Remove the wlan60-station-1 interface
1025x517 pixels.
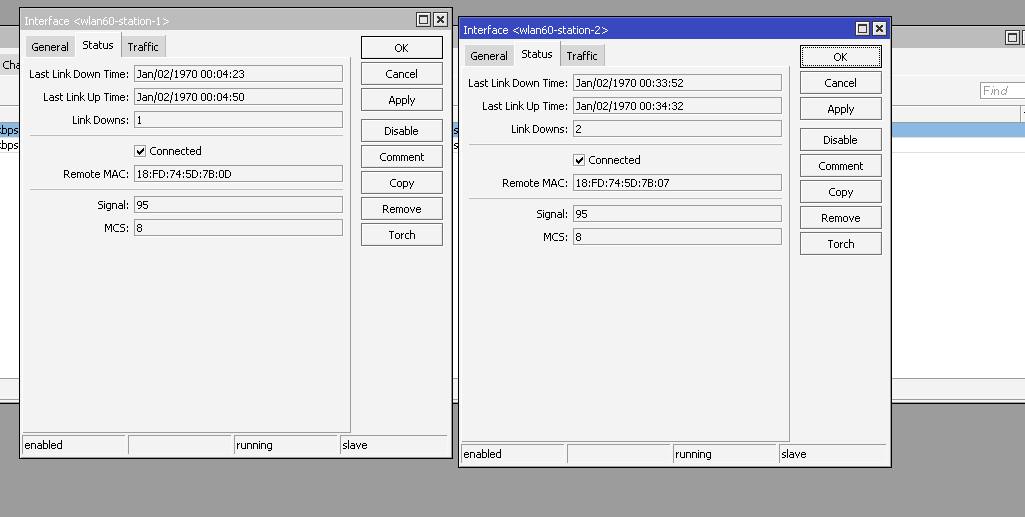[x=401, y=209]
